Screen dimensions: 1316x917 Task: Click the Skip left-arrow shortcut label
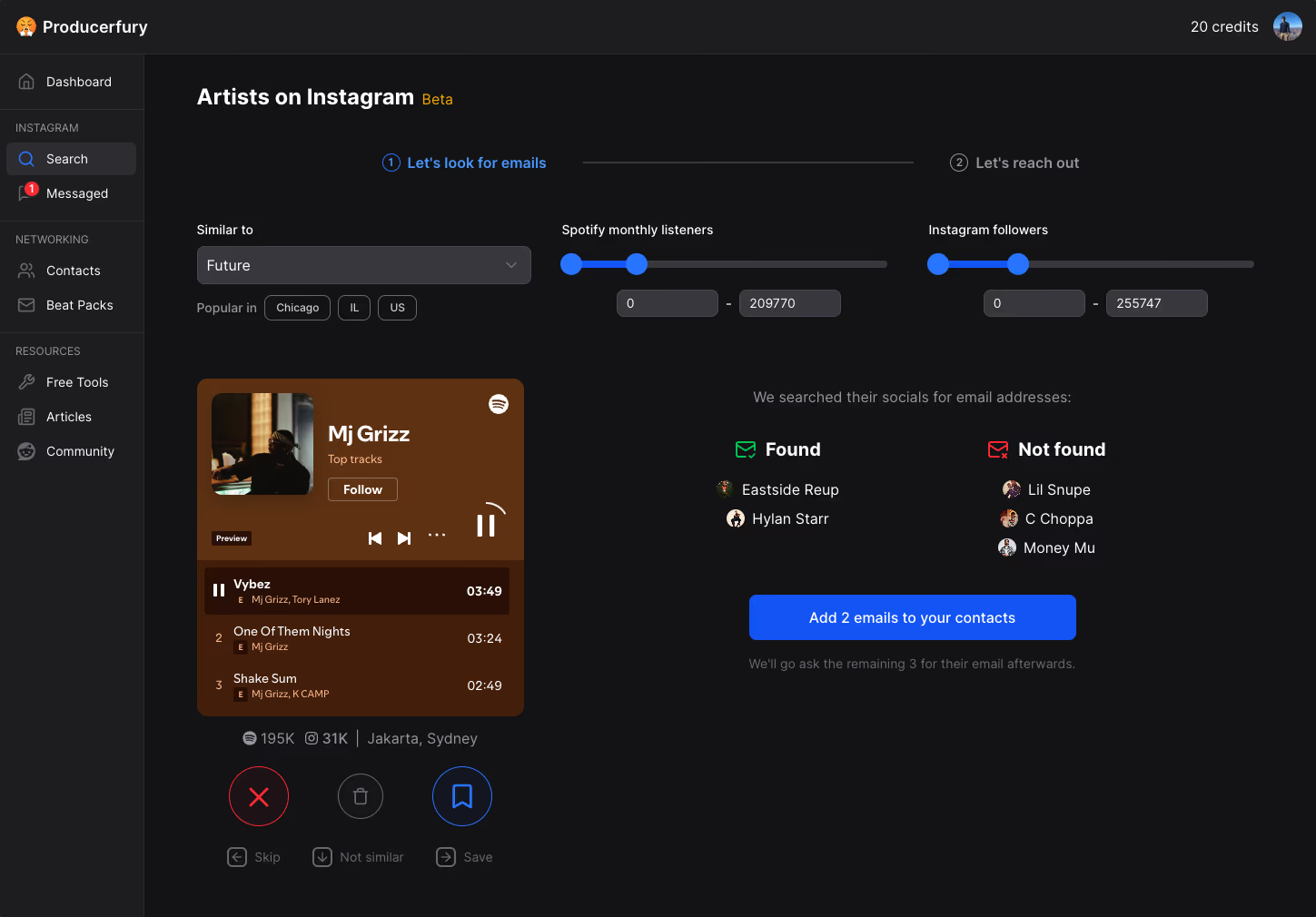coord(253,857)
